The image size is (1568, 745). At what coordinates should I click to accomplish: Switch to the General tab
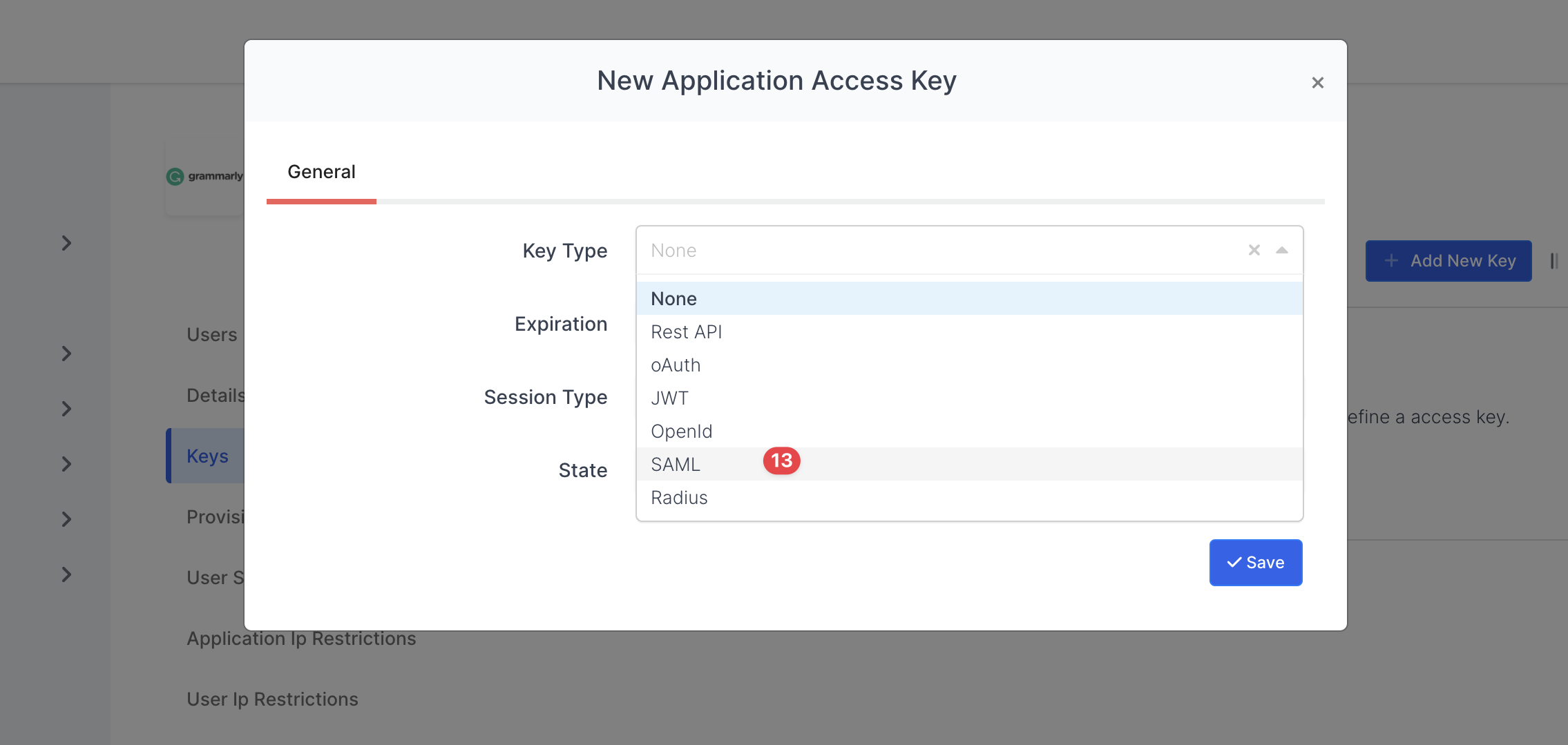(x=321, y=172)
